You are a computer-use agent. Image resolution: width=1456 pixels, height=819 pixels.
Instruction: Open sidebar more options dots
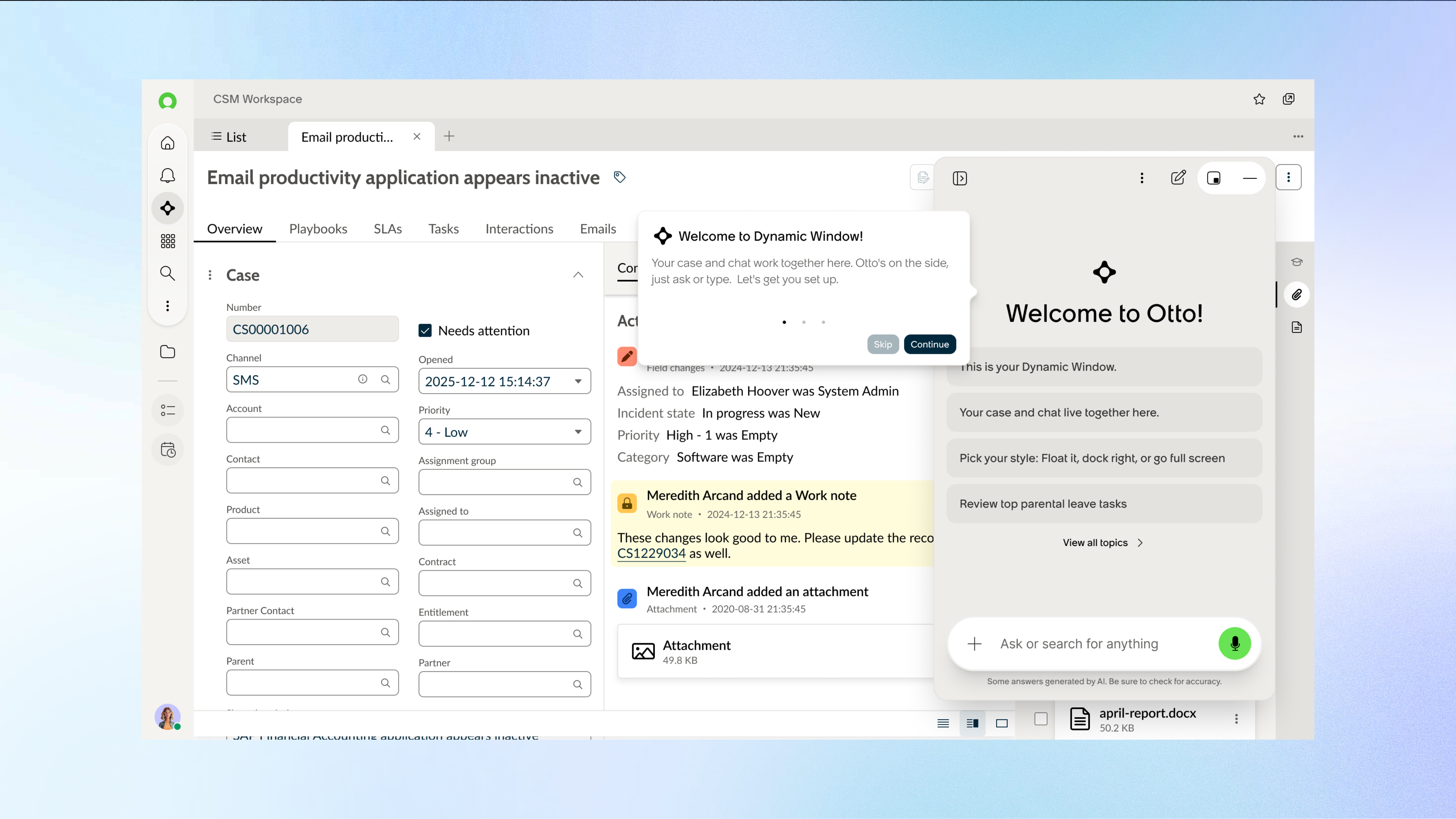pyautogui.click(x=167, y=306)
